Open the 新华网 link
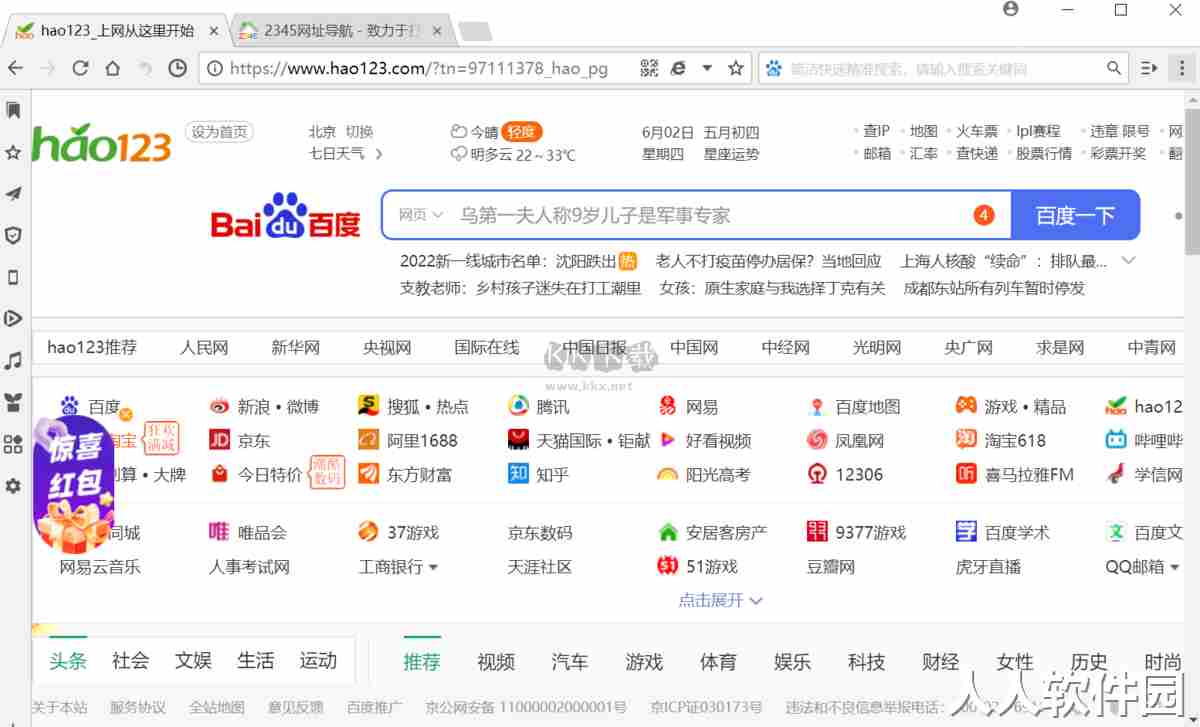The height and width of the screenshot is (727, 1200). click(296, 348)
